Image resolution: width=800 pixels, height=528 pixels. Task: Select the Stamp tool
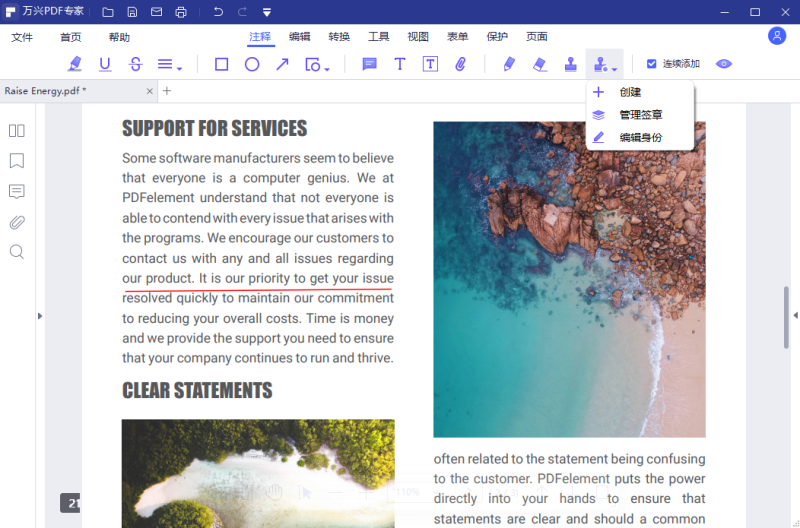click(570, 64)
